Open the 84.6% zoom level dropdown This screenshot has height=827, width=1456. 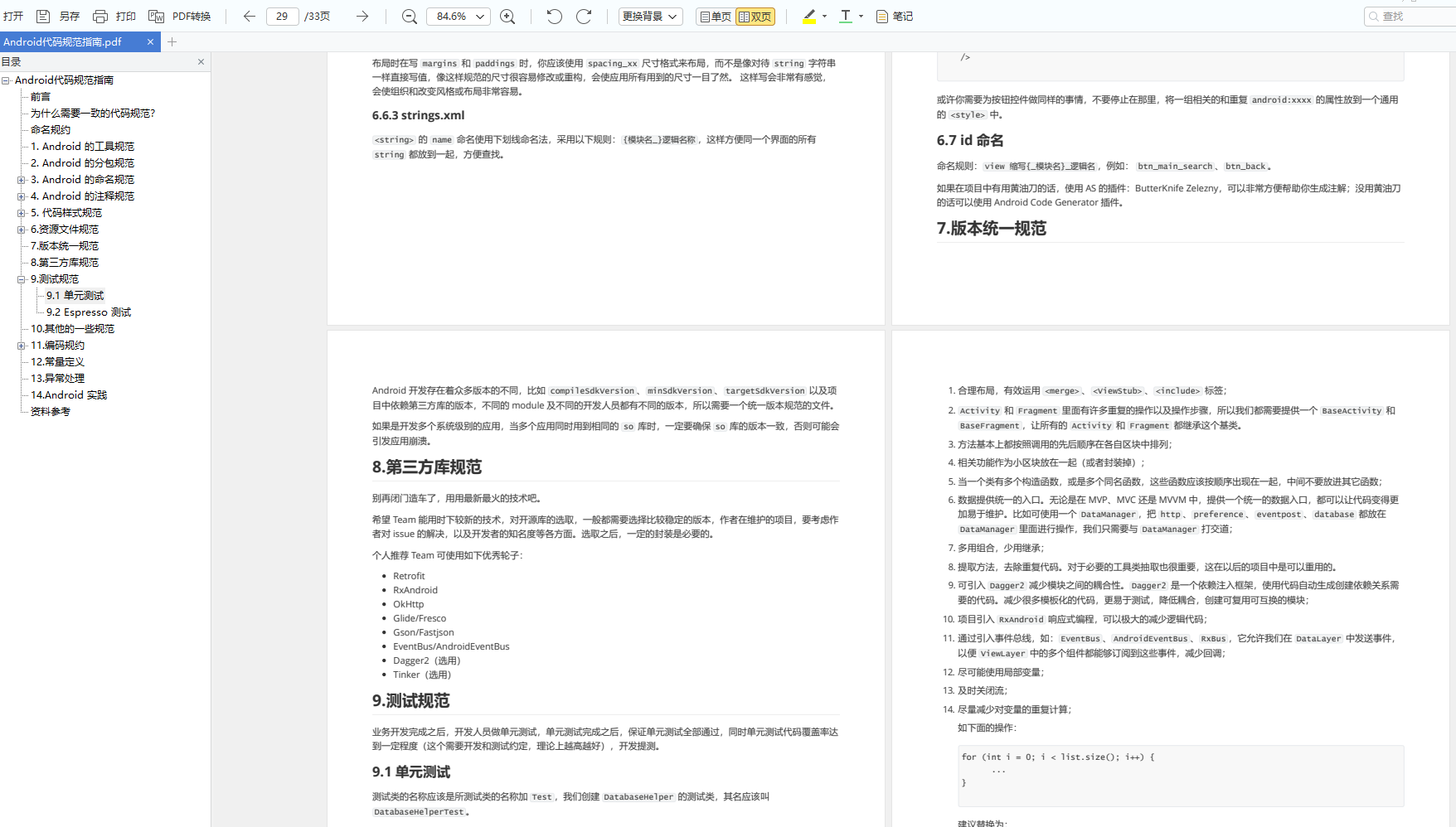point(459,17)
